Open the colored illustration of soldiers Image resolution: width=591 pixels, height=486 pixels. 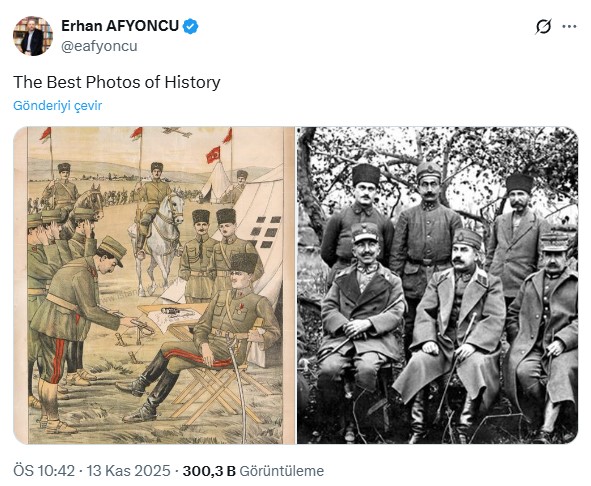coord(154,285)
